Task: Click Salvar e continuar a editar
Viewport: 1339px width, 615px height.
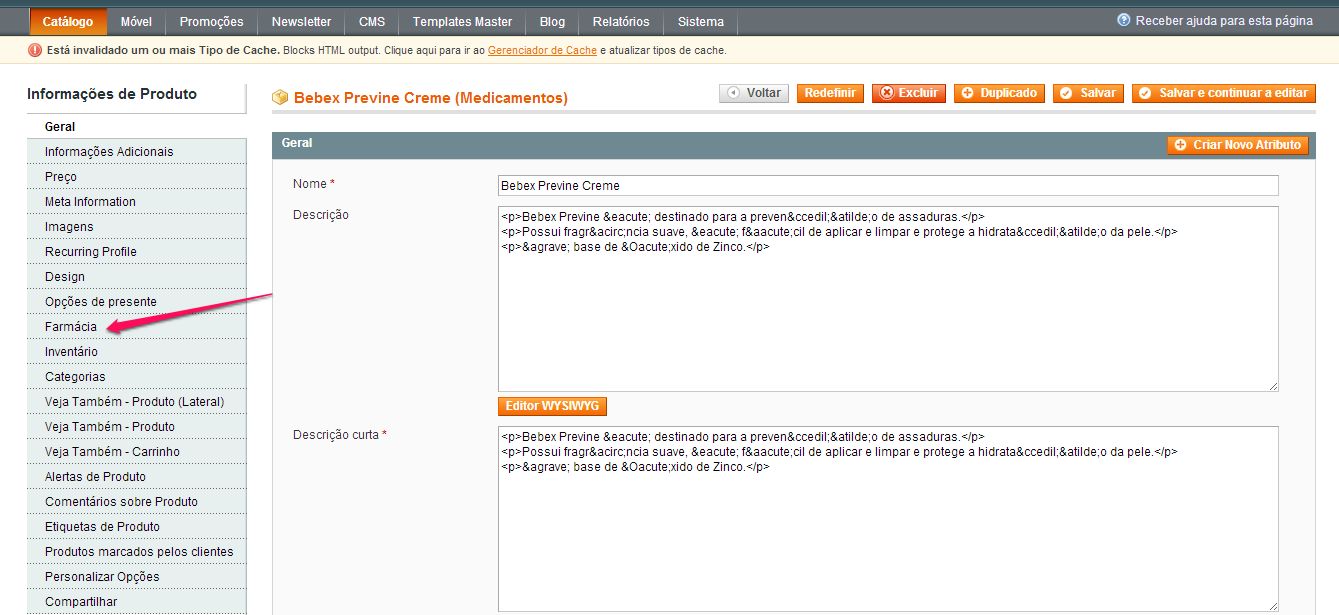Action: click(x=1224, y=93)
